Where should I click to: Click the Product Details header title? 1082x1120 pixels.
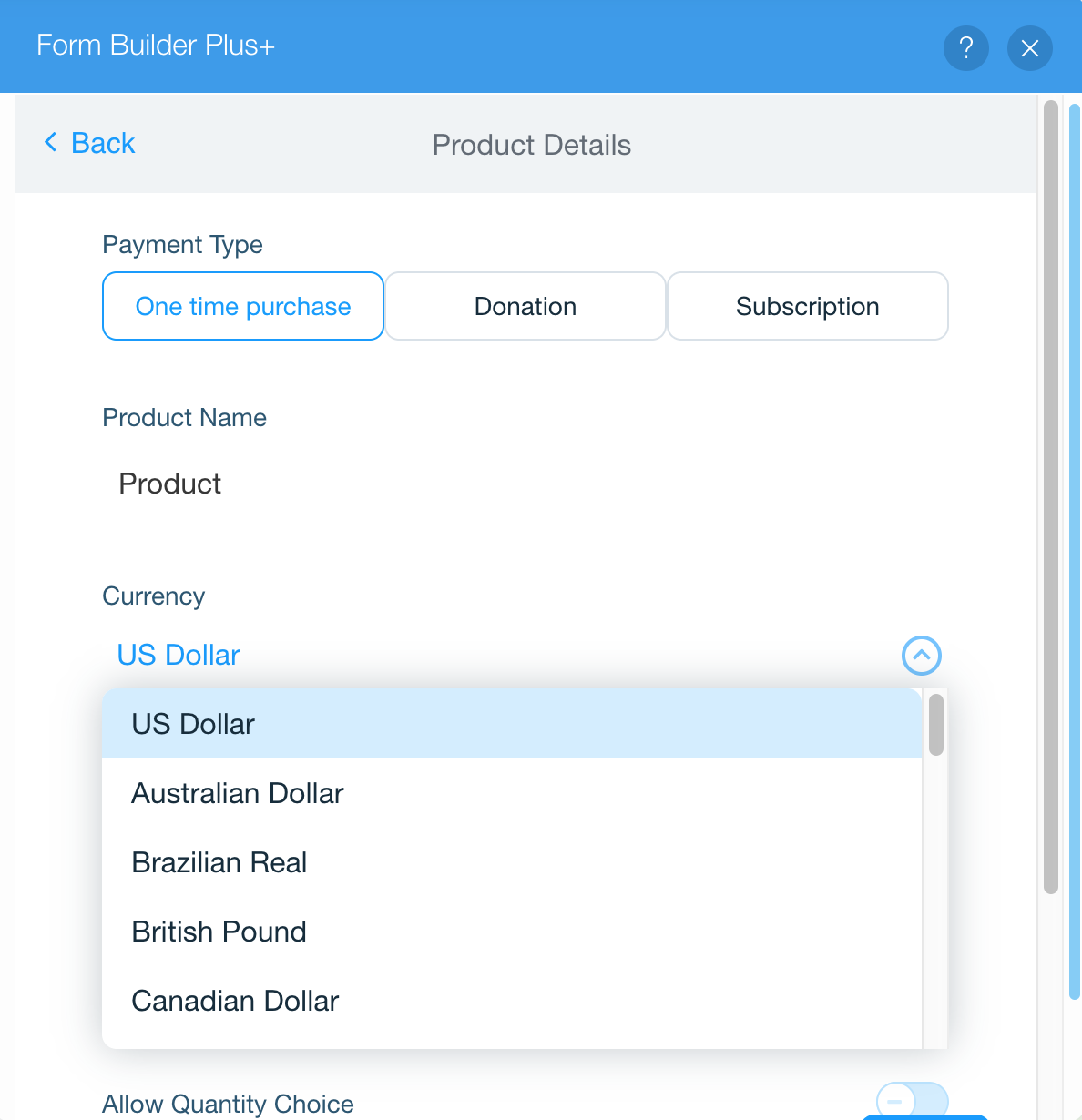(532, 145)
